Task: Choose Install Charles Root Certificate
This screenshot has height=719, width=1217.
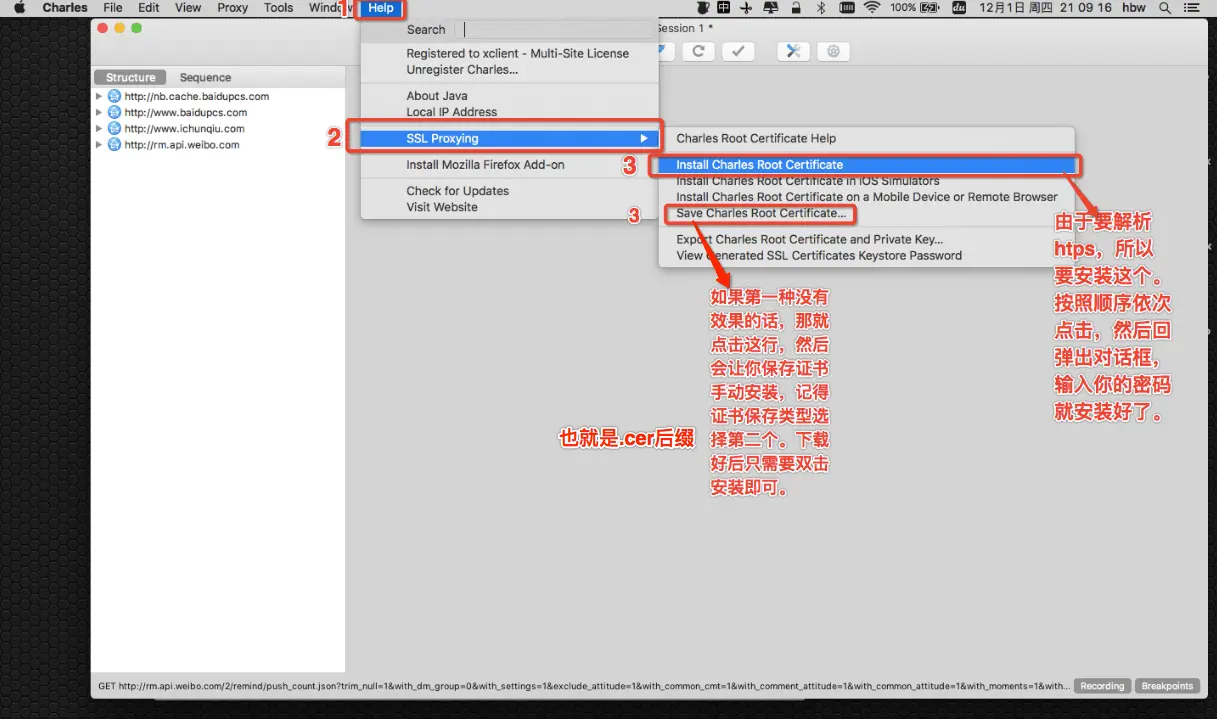Action: (866, 165)
